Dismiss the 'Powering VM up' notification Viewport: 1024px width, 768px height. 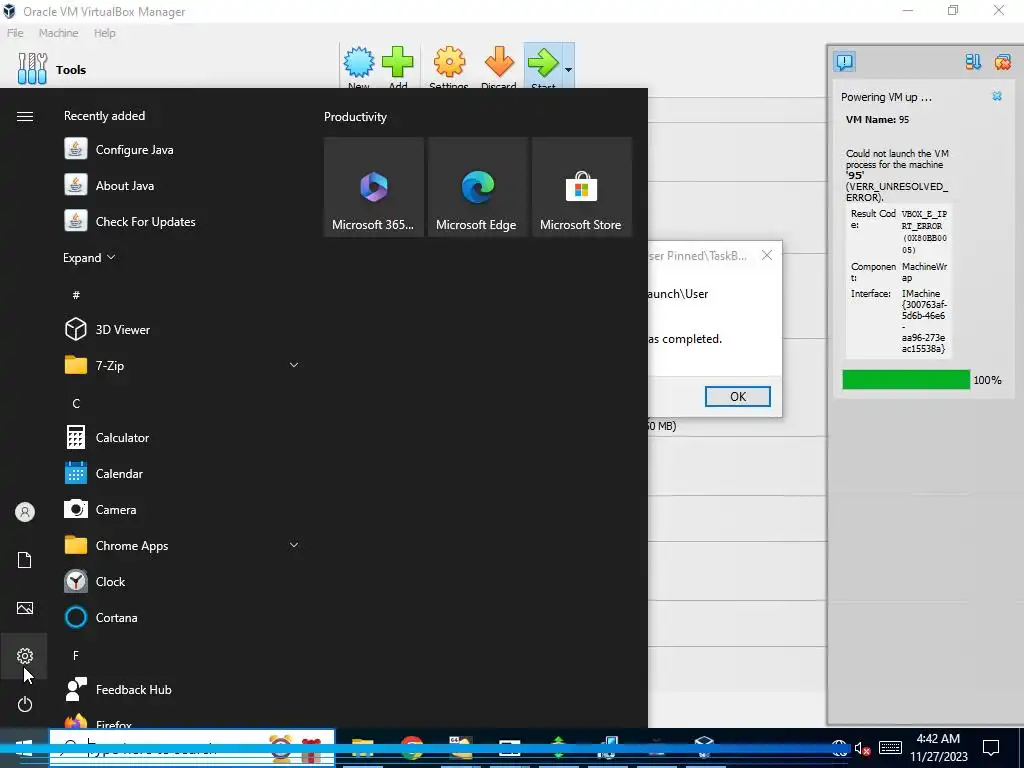tap(997, 96)
